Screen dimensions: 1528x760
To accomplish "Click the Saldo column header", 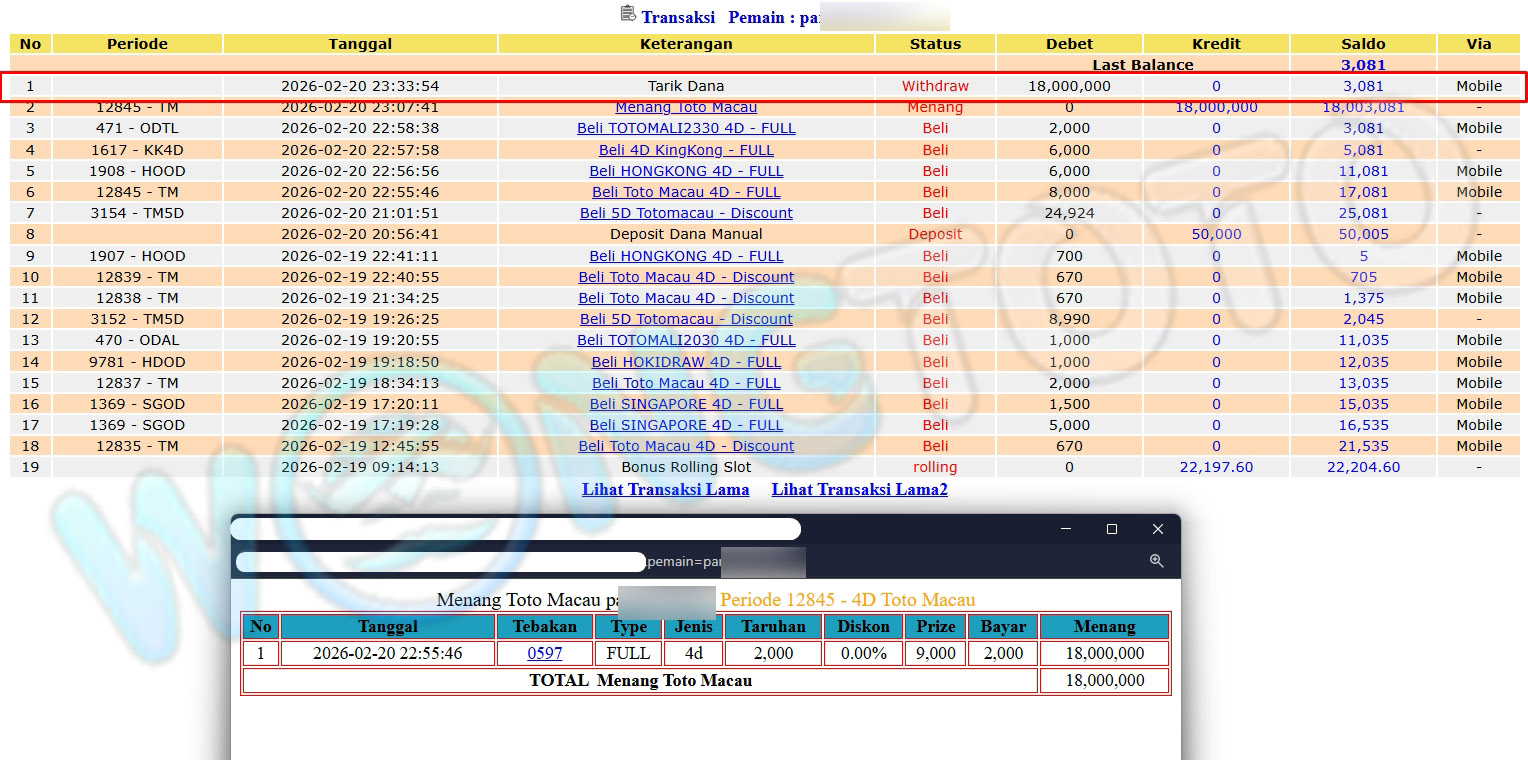I will coord(1363,44).
